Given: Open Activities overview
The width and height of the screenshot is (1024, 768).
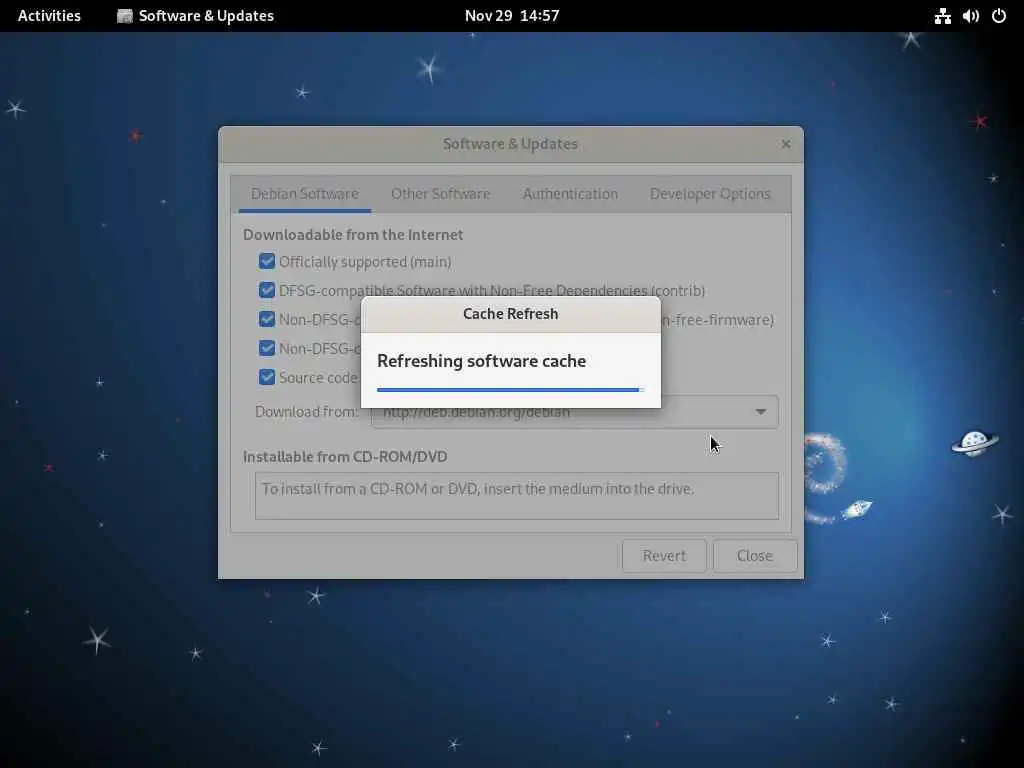Looking at the screenshot, I should [49, 16].
